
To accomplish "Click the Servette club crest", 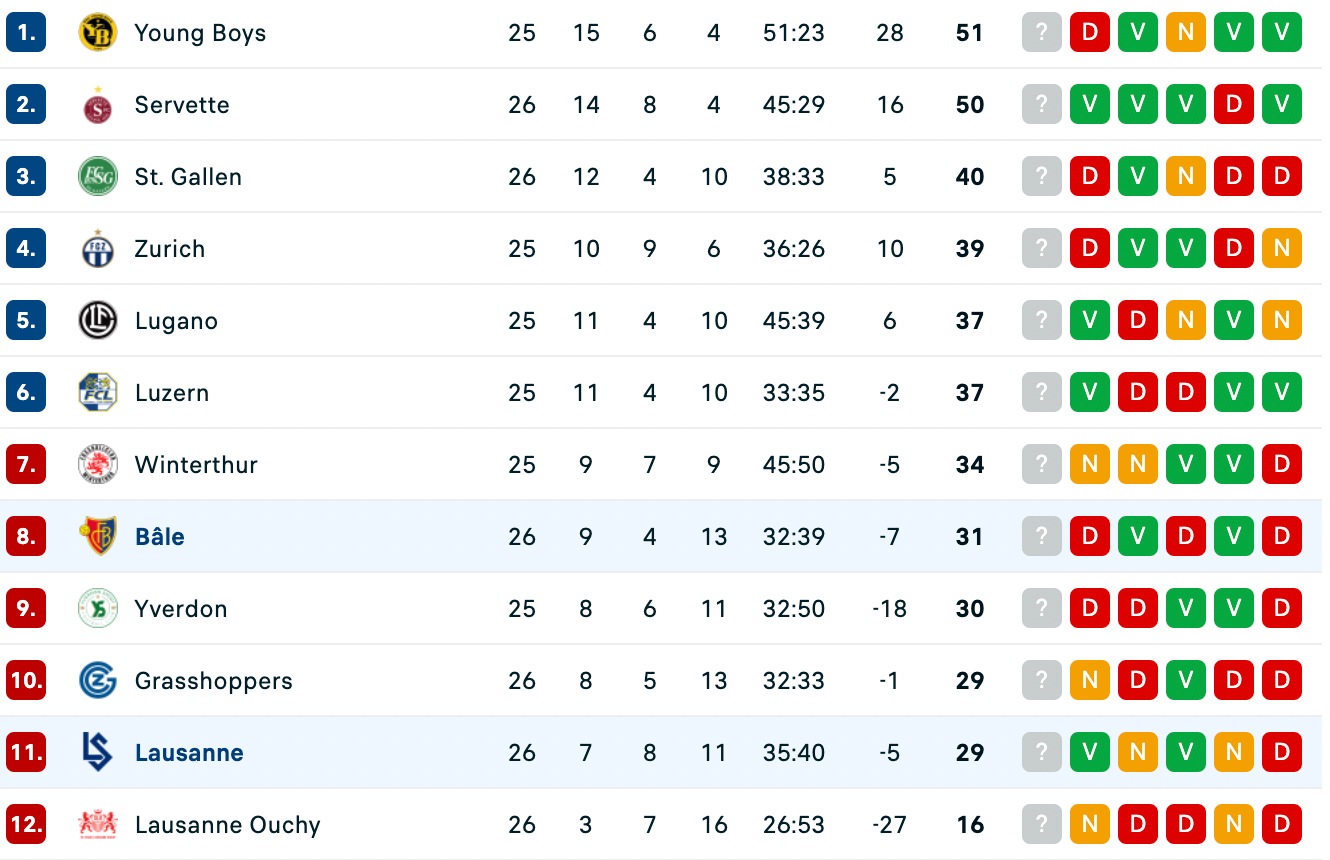I will pos(98,104).
